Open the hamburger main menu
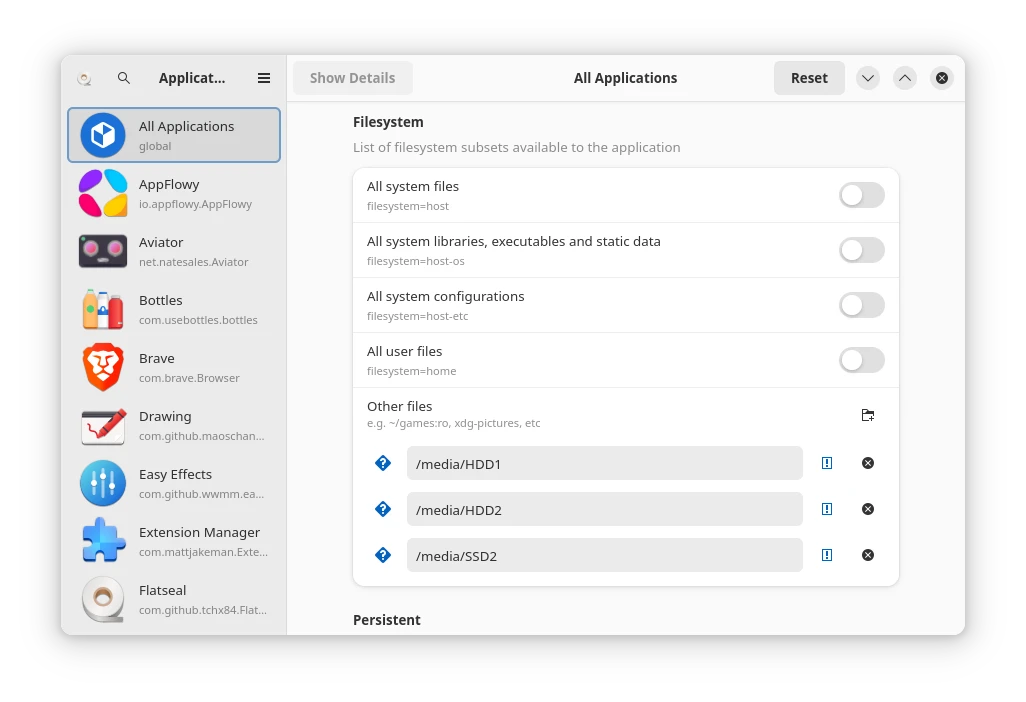1026x702 pixels. click(264, 78)
